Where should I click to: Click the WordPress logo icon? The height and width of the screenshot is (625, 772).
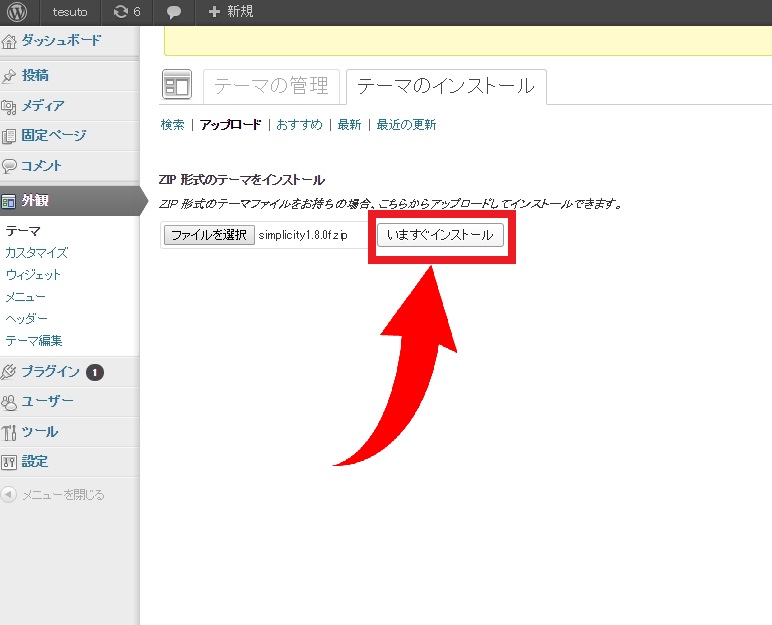pyautogui.click(x=16, y=12)
